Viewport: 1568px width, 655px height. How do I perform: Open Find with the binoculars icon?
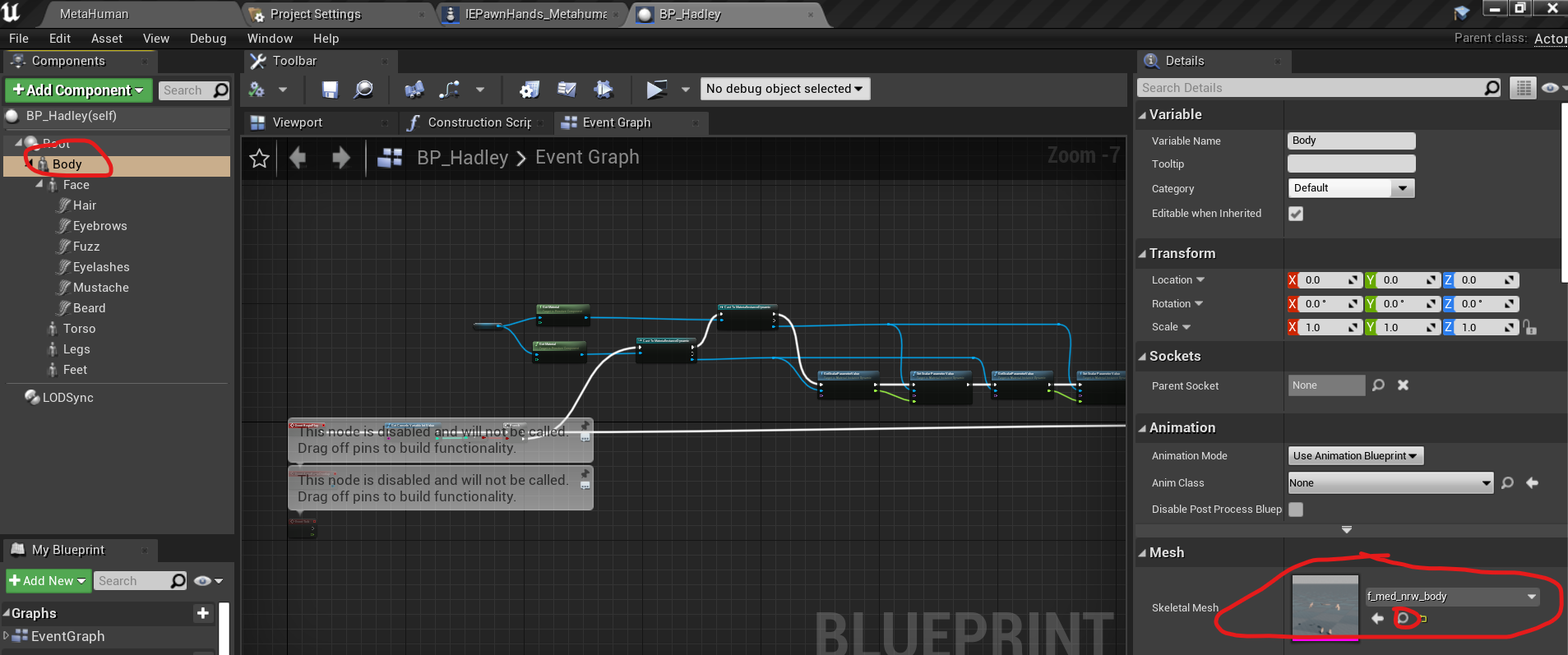414,90
